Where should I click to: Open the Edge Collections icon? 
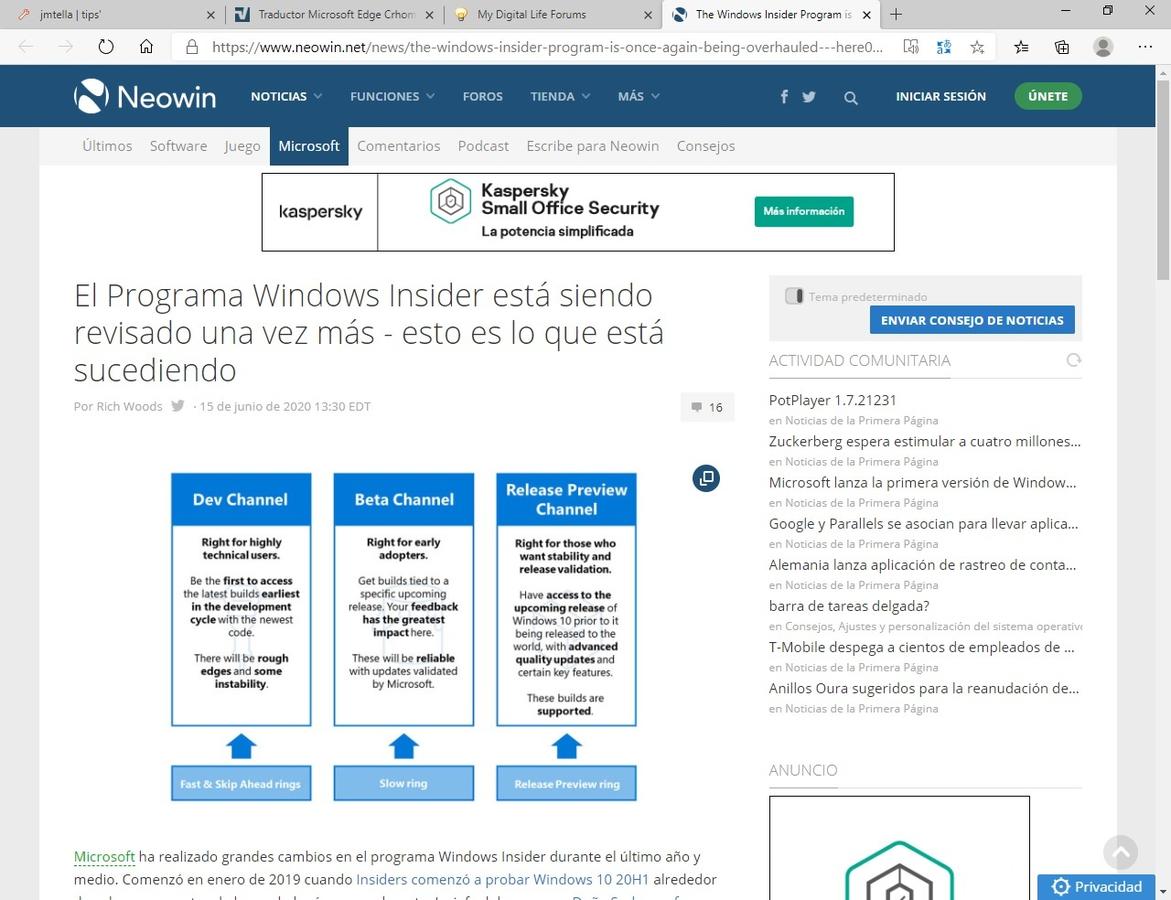tap(1062, 47)
